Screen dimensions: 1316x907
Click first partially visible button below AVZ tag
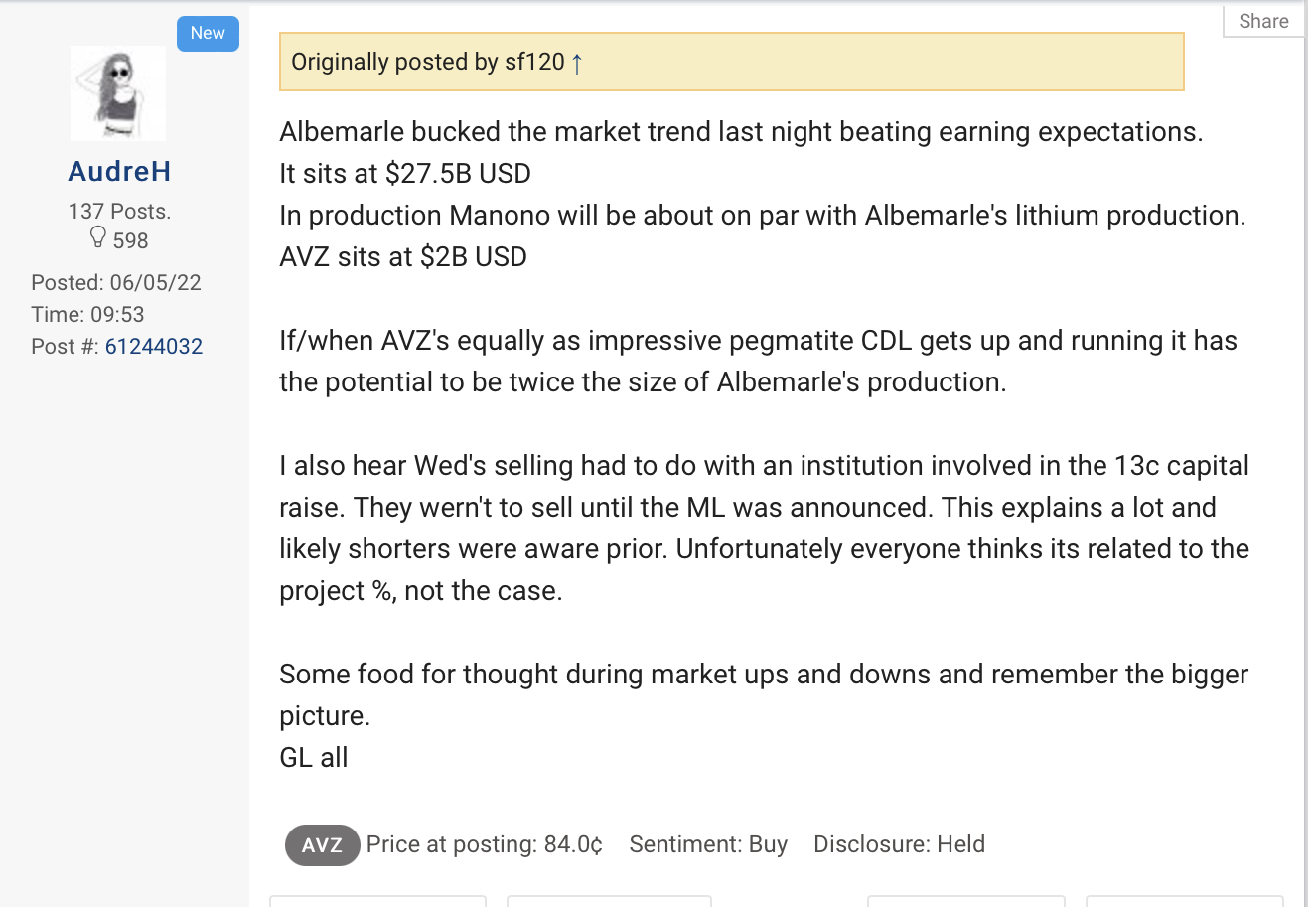tap(377, 901)
